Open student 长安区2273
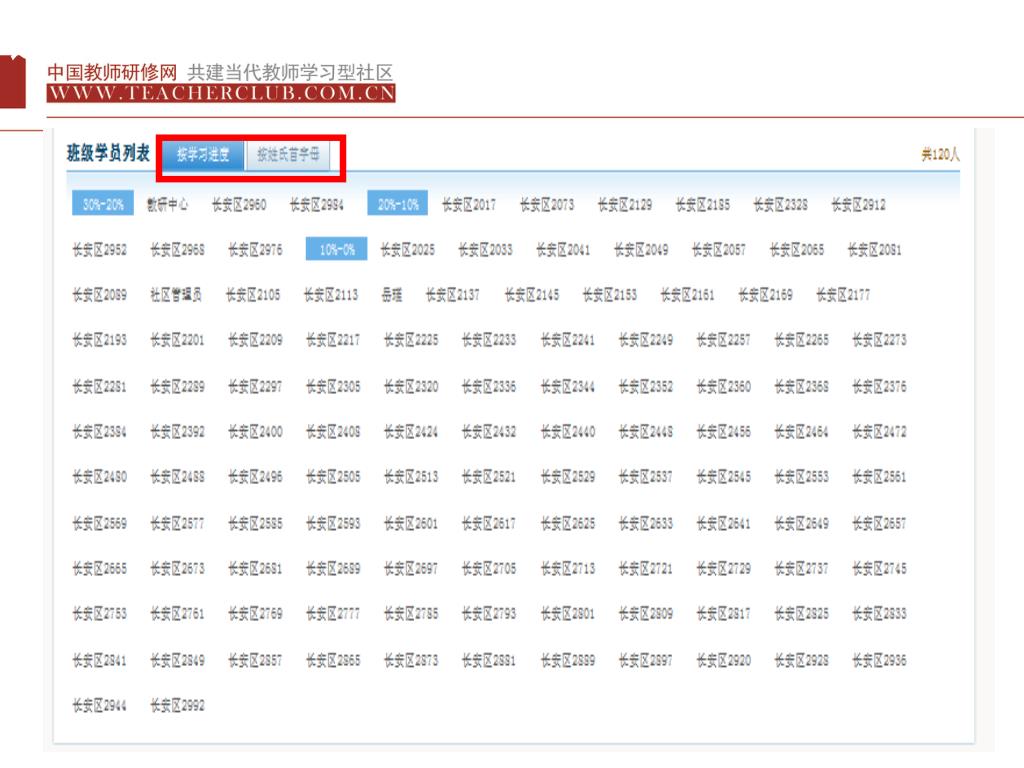Image resolution: width=1024 pixels, height=768 pixels. (879, 340)
